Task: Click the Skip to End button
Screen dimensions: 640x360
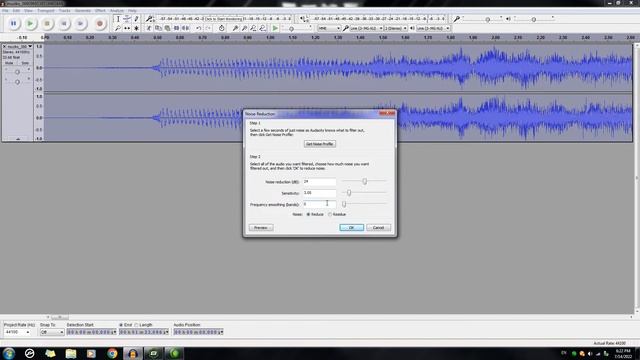Action: pos(80,24)
